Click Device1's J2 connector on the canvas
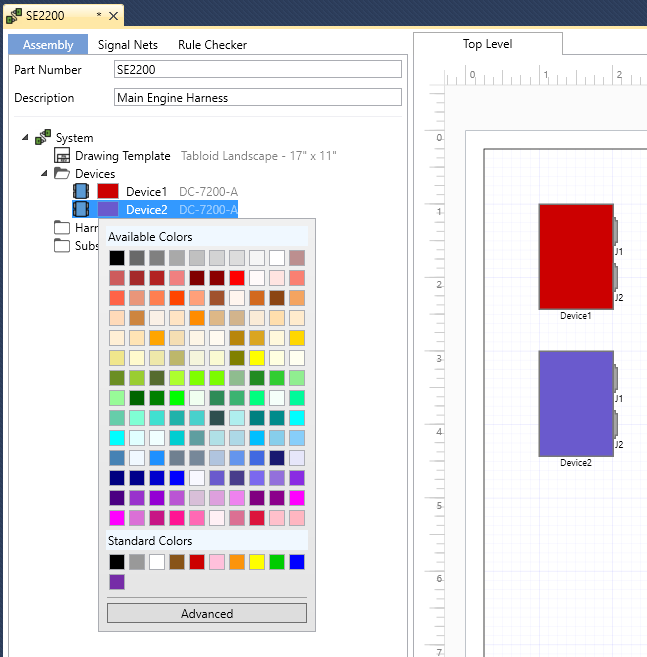The height and width of the screenshot is (657, 647). point(616,277)
